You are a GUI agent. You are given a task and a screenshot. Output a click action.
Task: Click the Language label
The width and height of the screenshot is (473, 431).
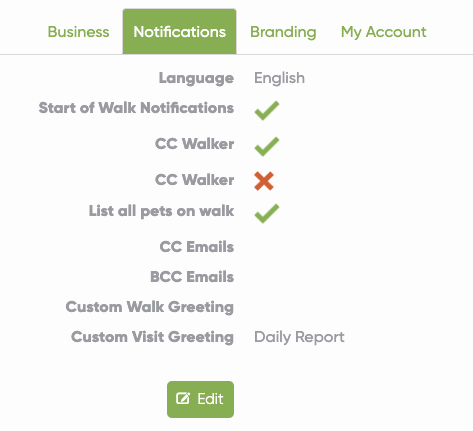196,78
